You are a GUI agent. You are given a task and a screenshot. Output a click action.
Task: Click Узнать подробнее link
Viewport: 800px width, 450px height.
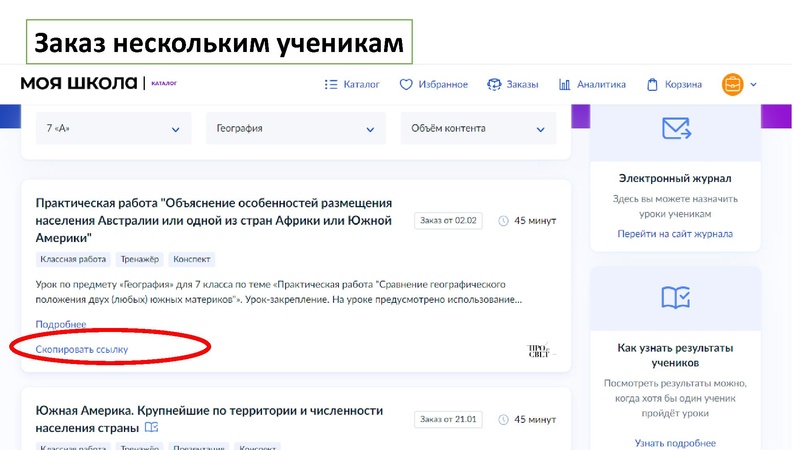tap(675, 443)
